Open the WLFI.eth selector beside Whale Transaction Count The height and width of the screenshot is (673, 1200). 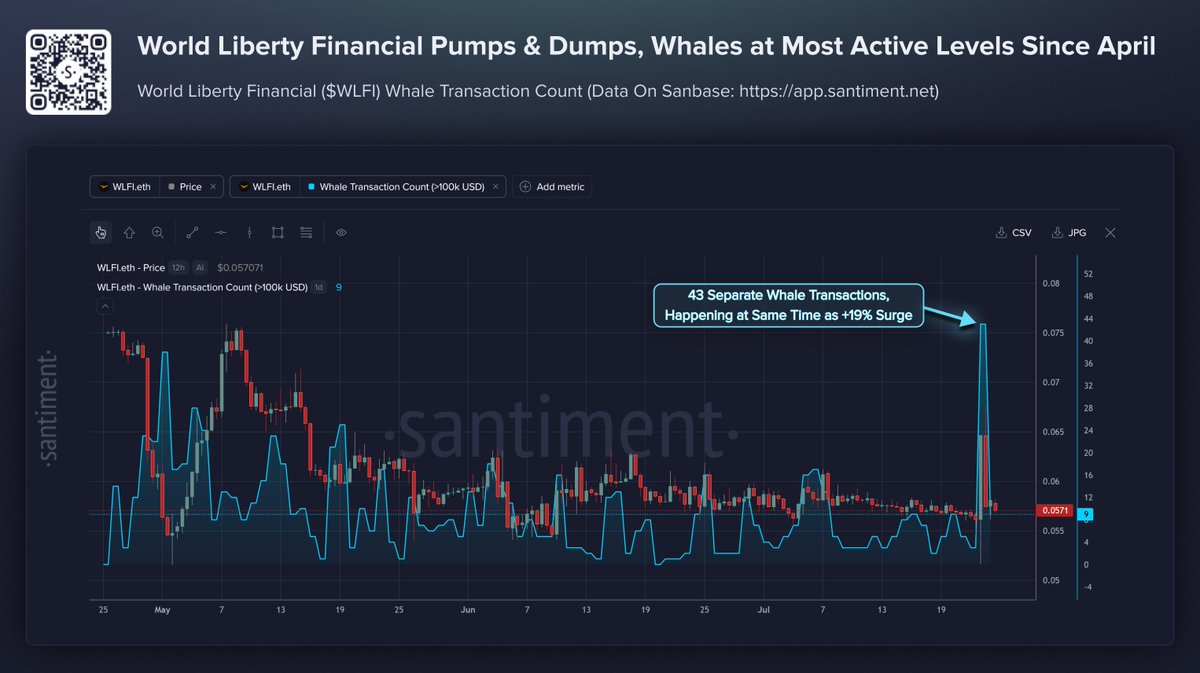[x=265, y=187]
